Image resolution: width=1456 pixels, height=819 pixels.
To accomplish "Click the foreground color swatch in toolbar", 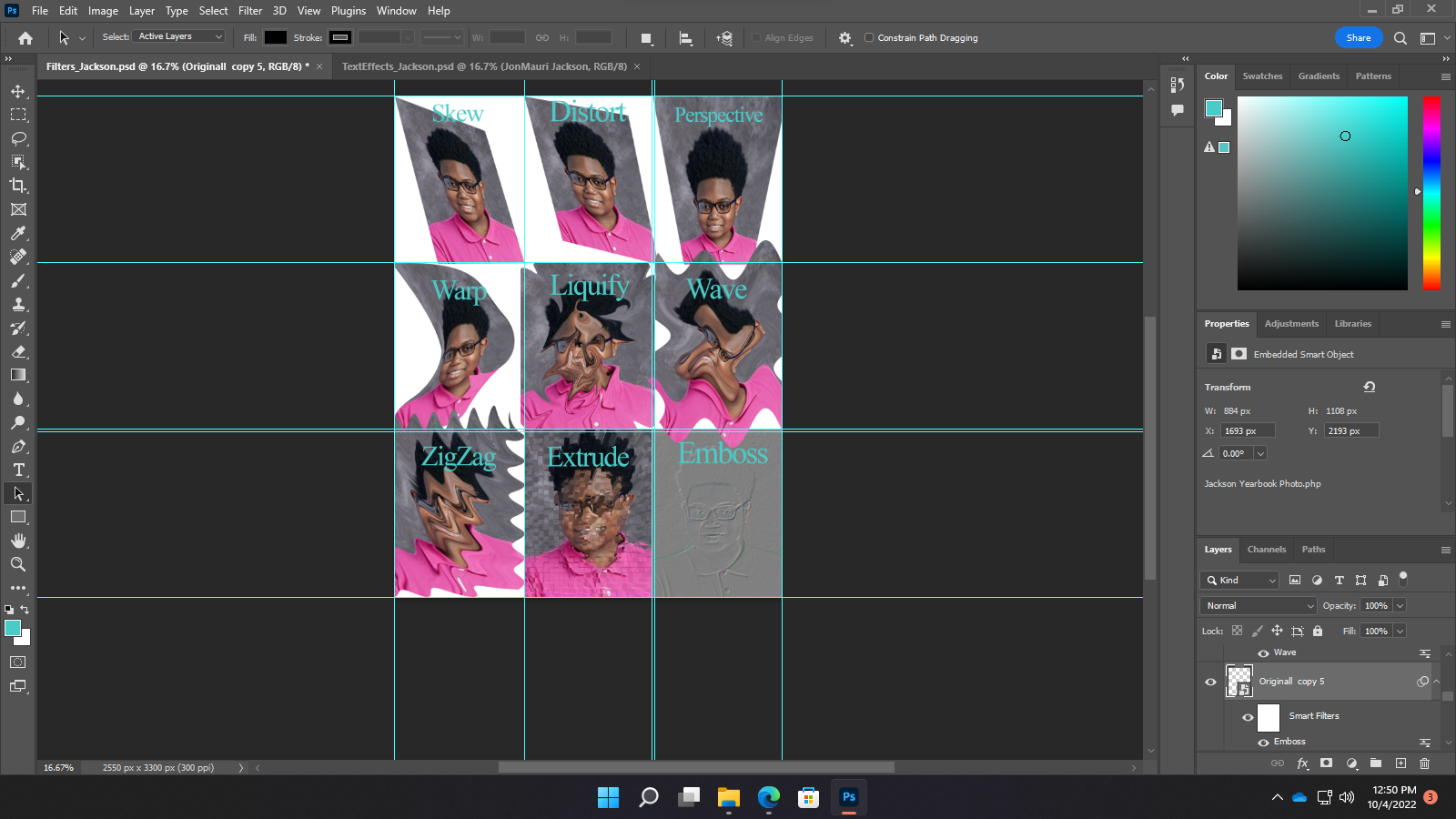I will [x=13, y=628].
